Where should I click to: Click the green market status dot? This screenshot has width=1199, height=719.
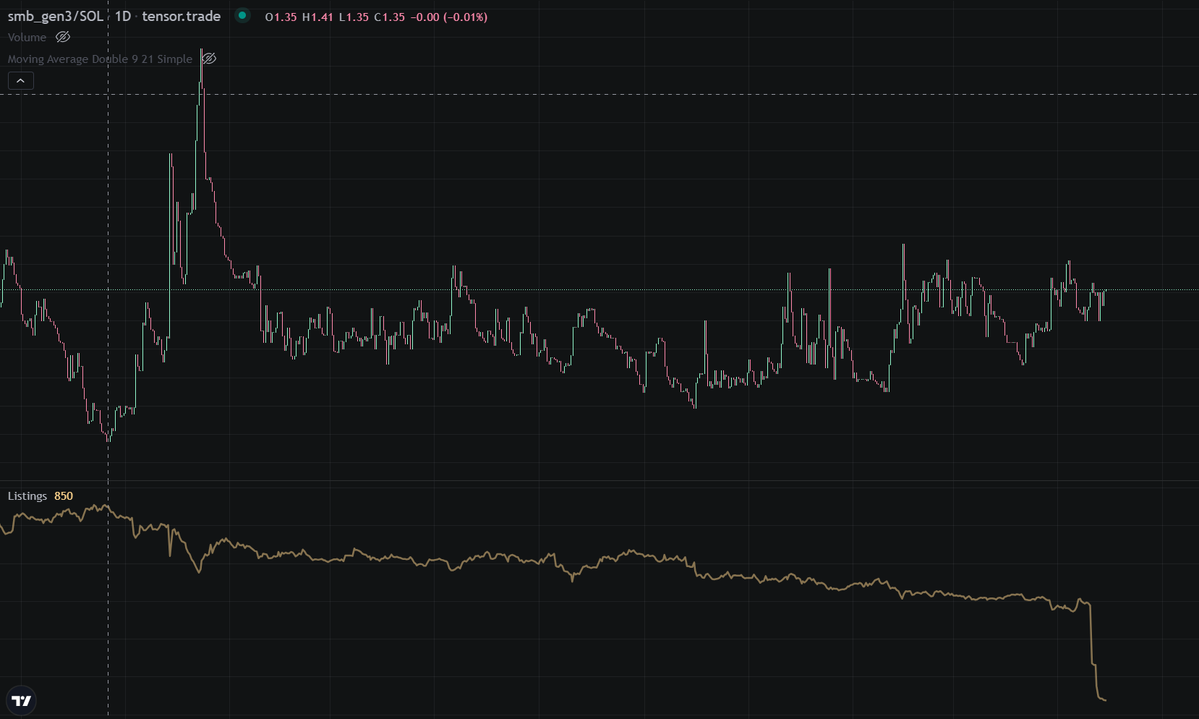tap(242, 15)
